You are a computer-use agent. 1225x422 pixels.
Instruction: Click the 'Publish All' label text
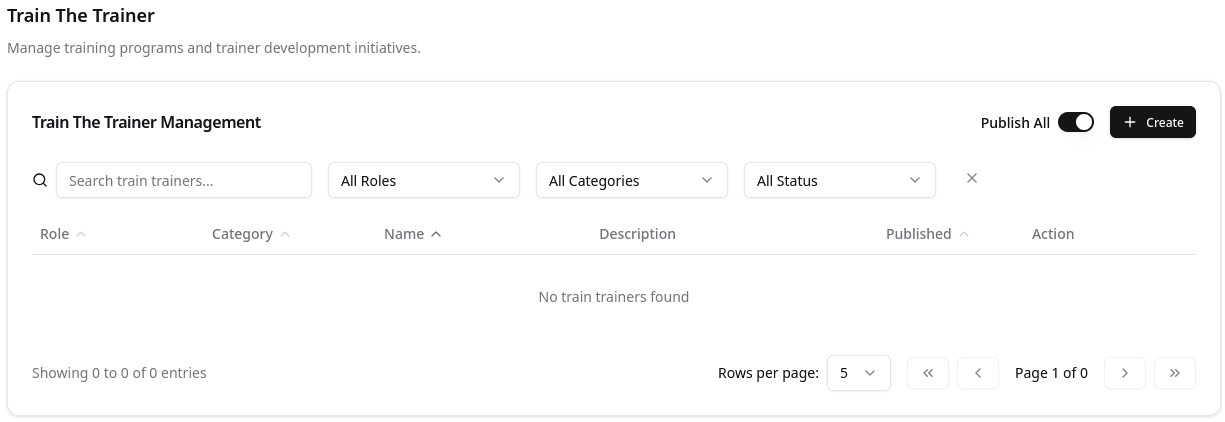click(x=1015, y=123)
